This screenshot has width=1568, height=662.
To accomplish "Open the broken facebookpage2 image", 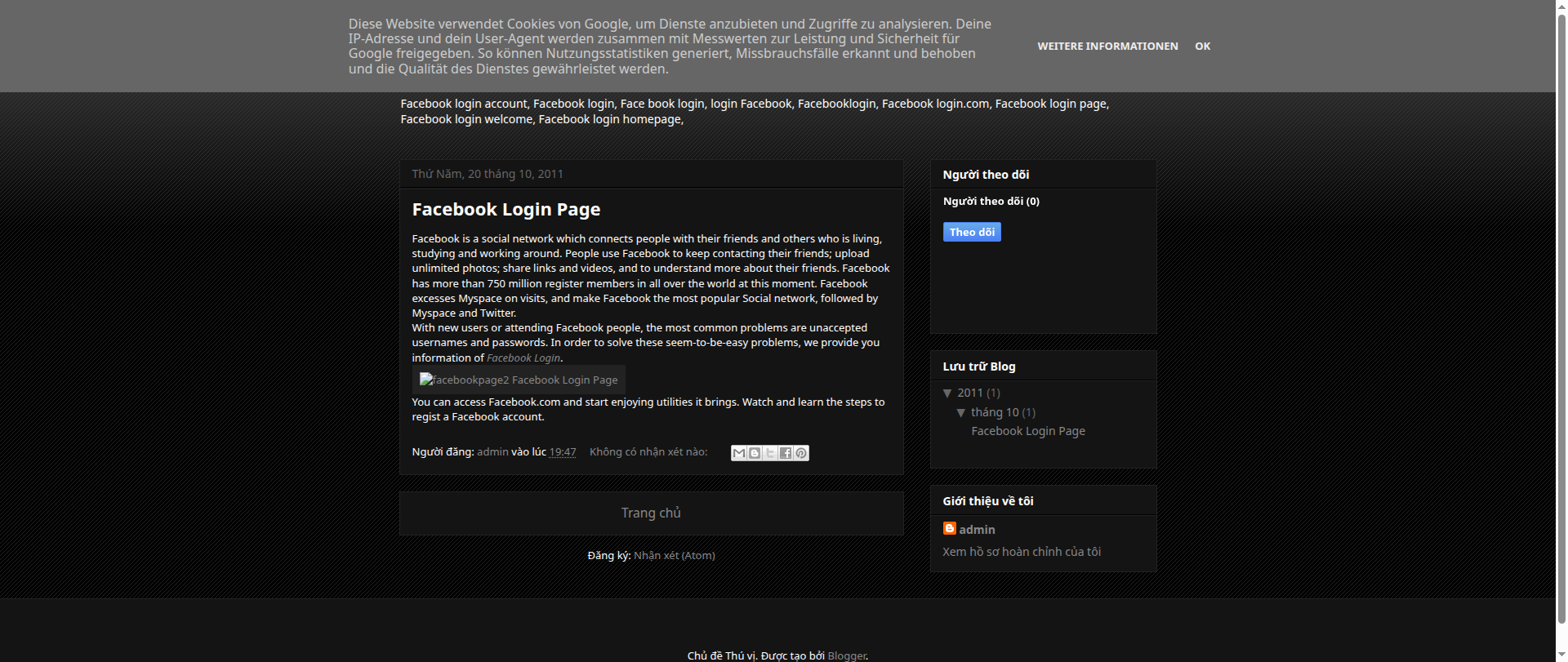I will point(519,380).
